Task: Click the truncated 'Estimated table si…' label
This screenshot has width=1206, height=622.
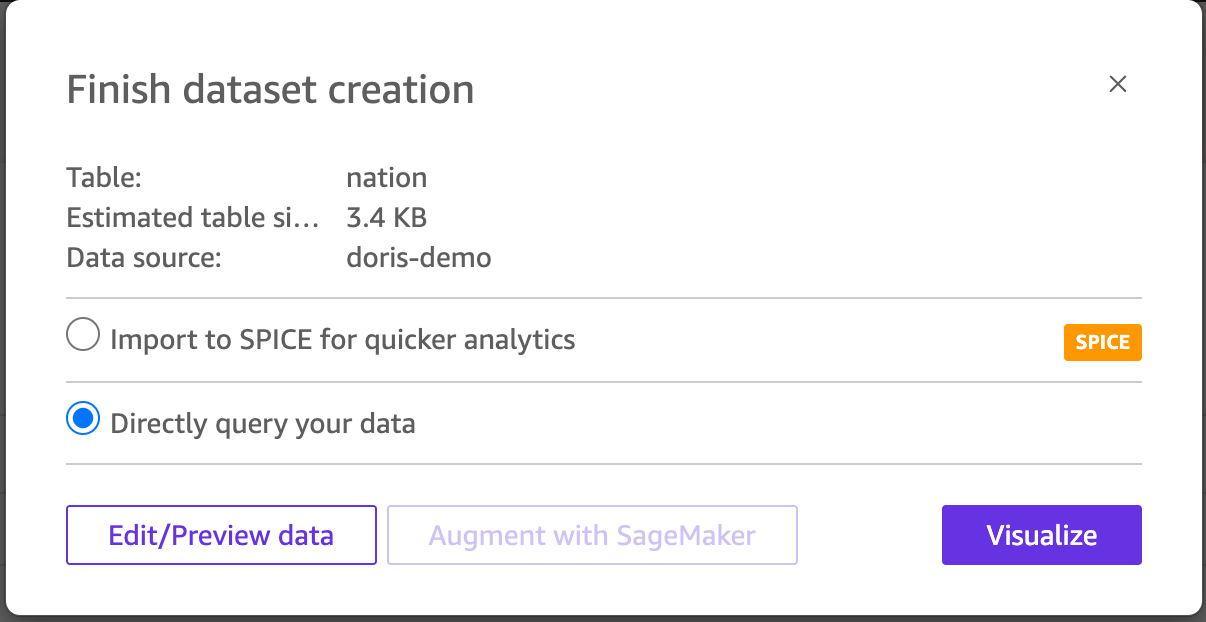Action: tap(193, 217)
